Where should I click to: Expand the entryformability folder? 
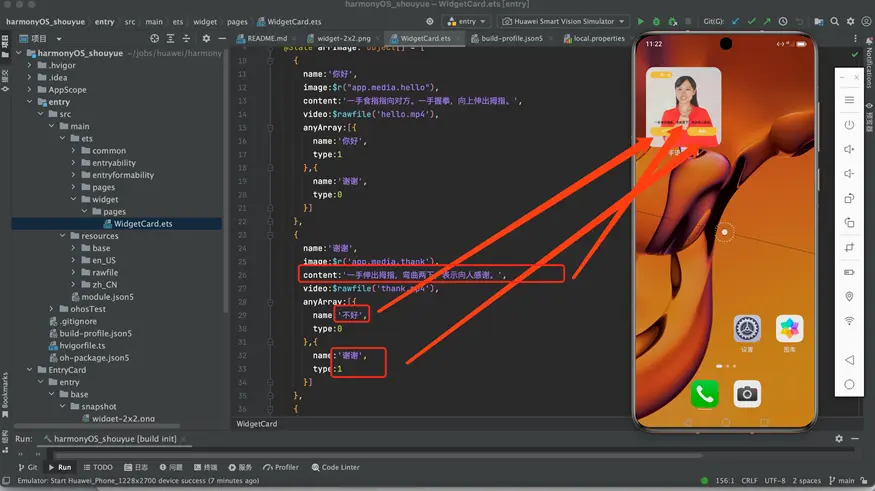coord(74,175)
